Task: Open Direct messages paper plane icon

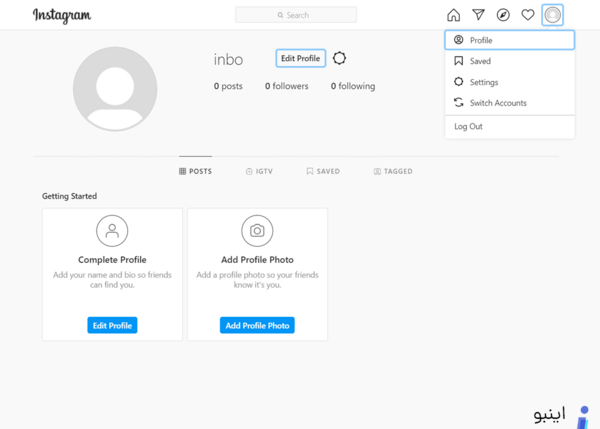Action: pyautogui.click(x=478, y=15)
